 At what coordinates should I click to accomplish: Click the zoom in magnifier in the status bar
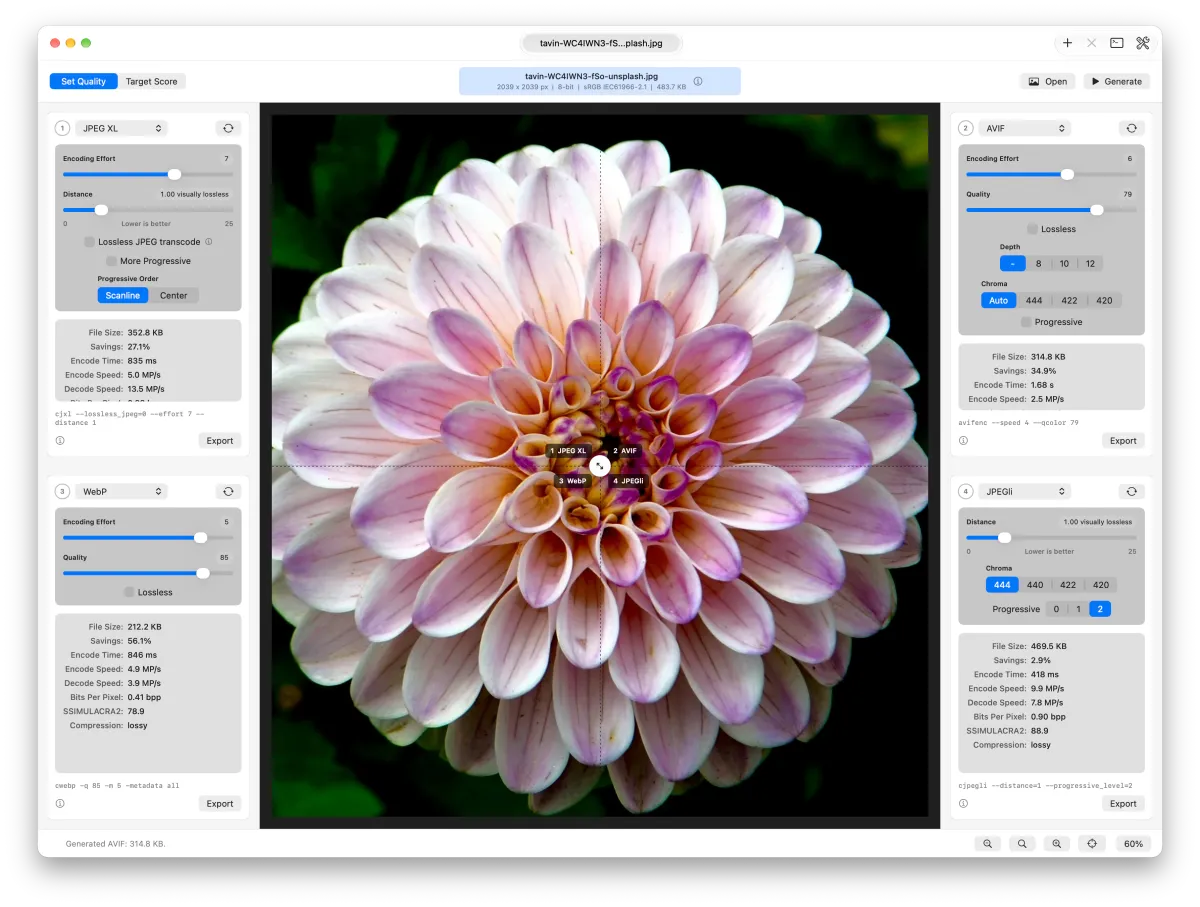click(1056, 844)
